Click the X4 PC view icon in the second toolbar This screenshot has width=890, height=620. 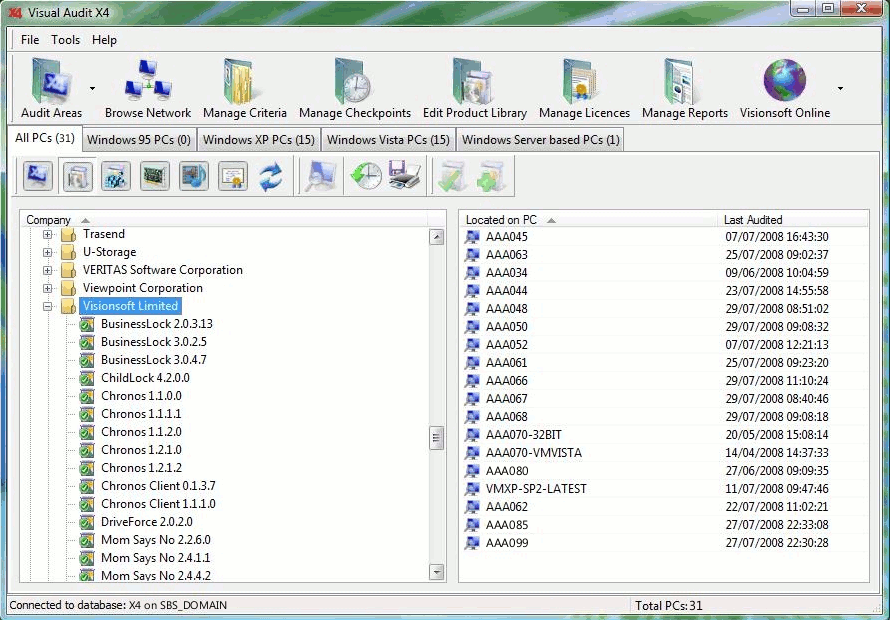[38, 176]
